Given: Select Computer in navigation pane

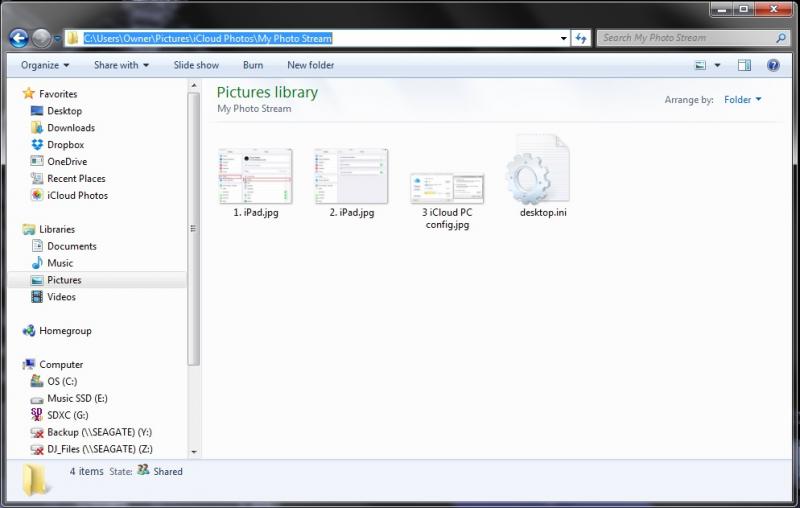Looking at the screenshot, I should coord(61,364).
